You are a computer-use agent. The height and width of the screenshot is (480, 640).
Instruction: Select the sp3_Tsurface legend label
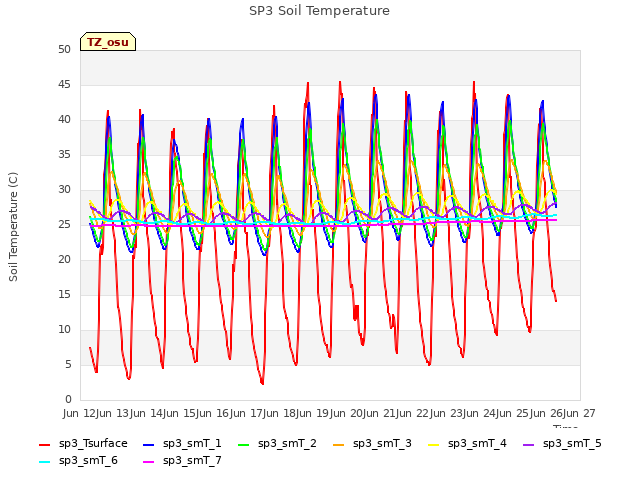click(x=93, y=444)
